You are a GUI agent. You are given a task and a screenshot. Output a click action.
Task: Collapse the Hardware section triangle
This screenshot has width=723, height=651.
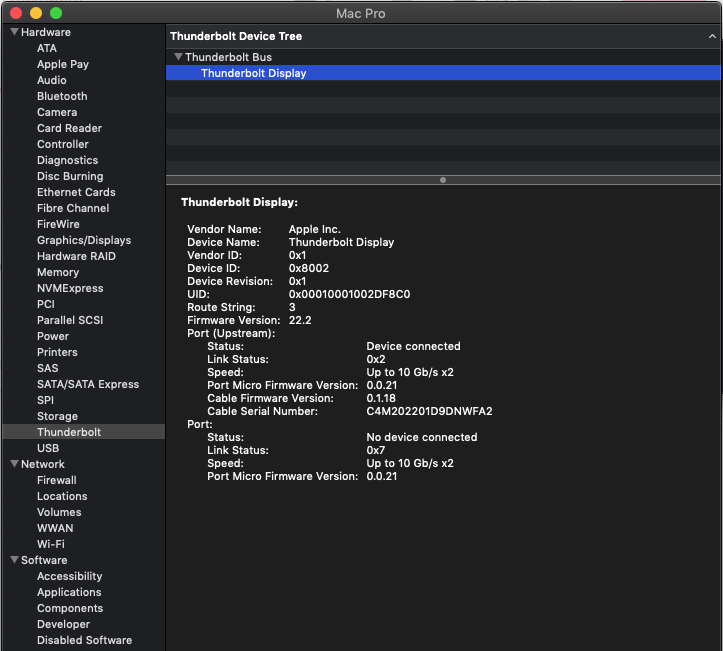[x=14, y=32]
